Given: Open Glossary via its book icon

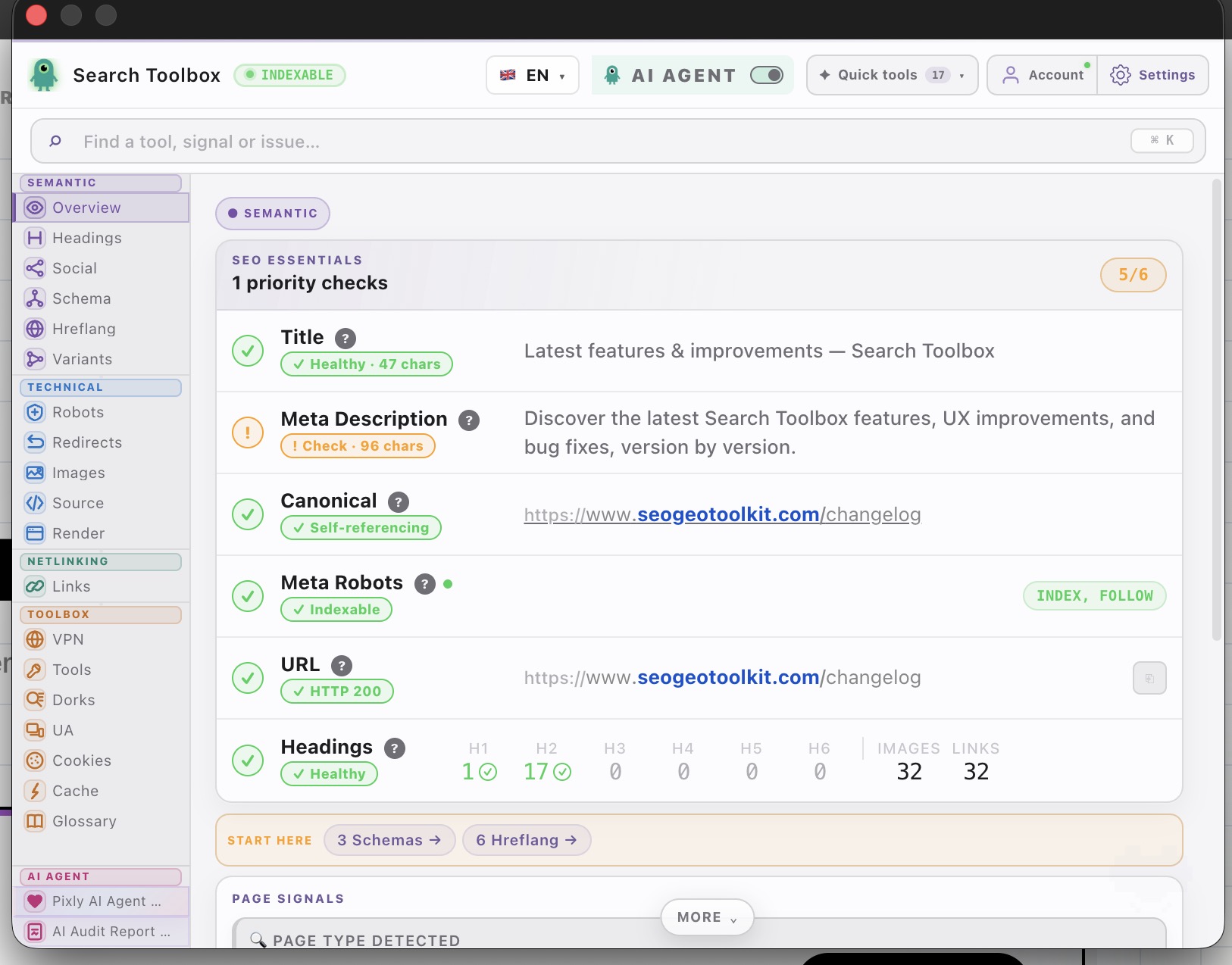Looking at the screenshot, I should pos(35,821).
